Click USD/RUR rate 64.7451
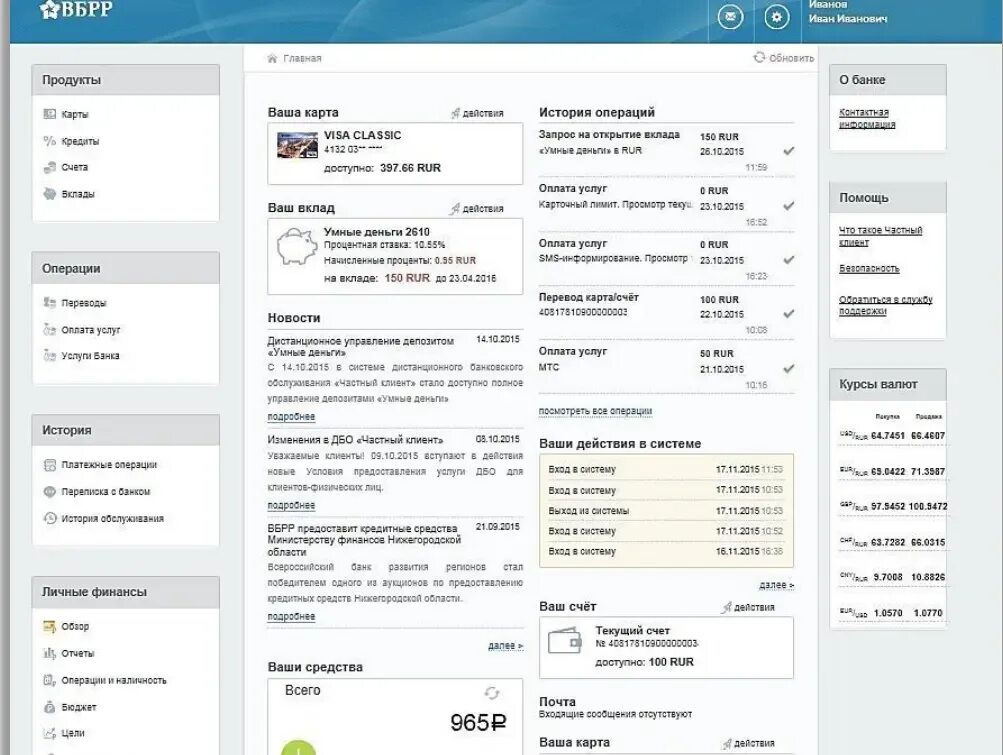Image resolution: width=1003 pixels, height=755 pixels. [x=888, y=436]
